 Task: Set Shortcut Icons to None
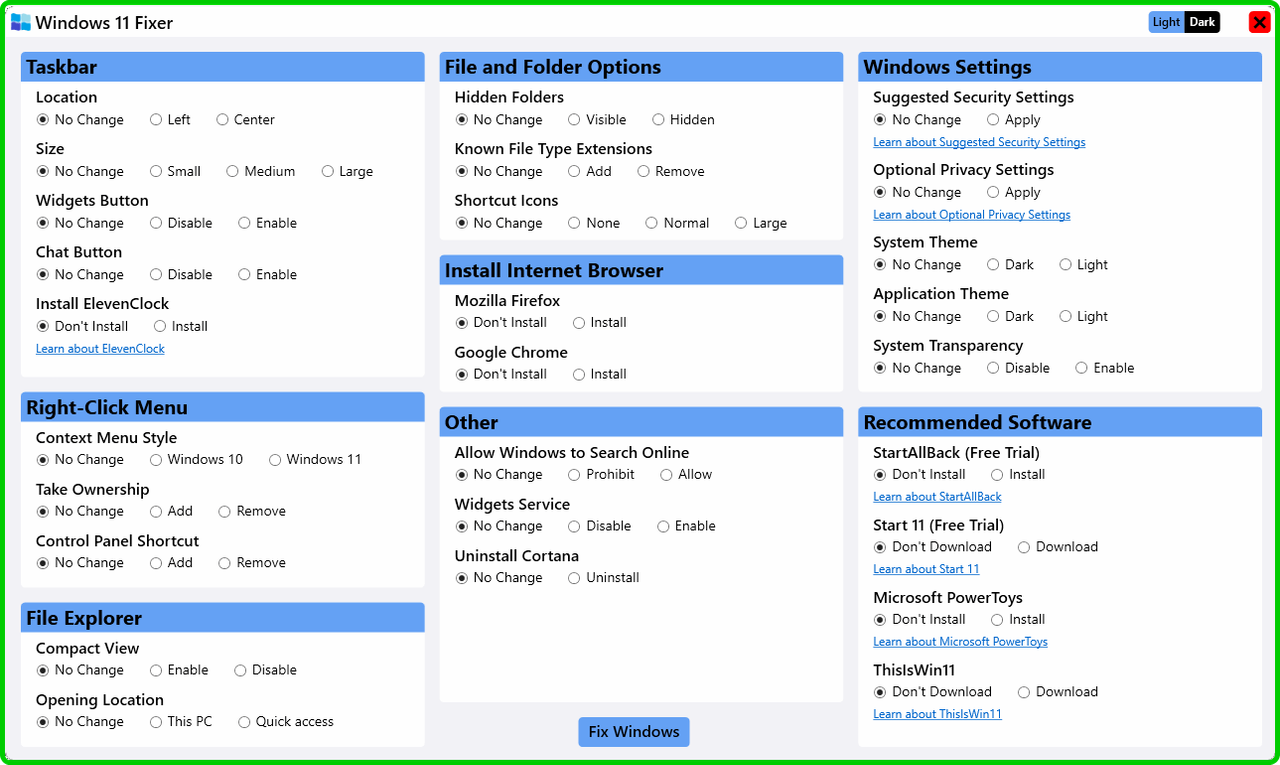[594, 223]
